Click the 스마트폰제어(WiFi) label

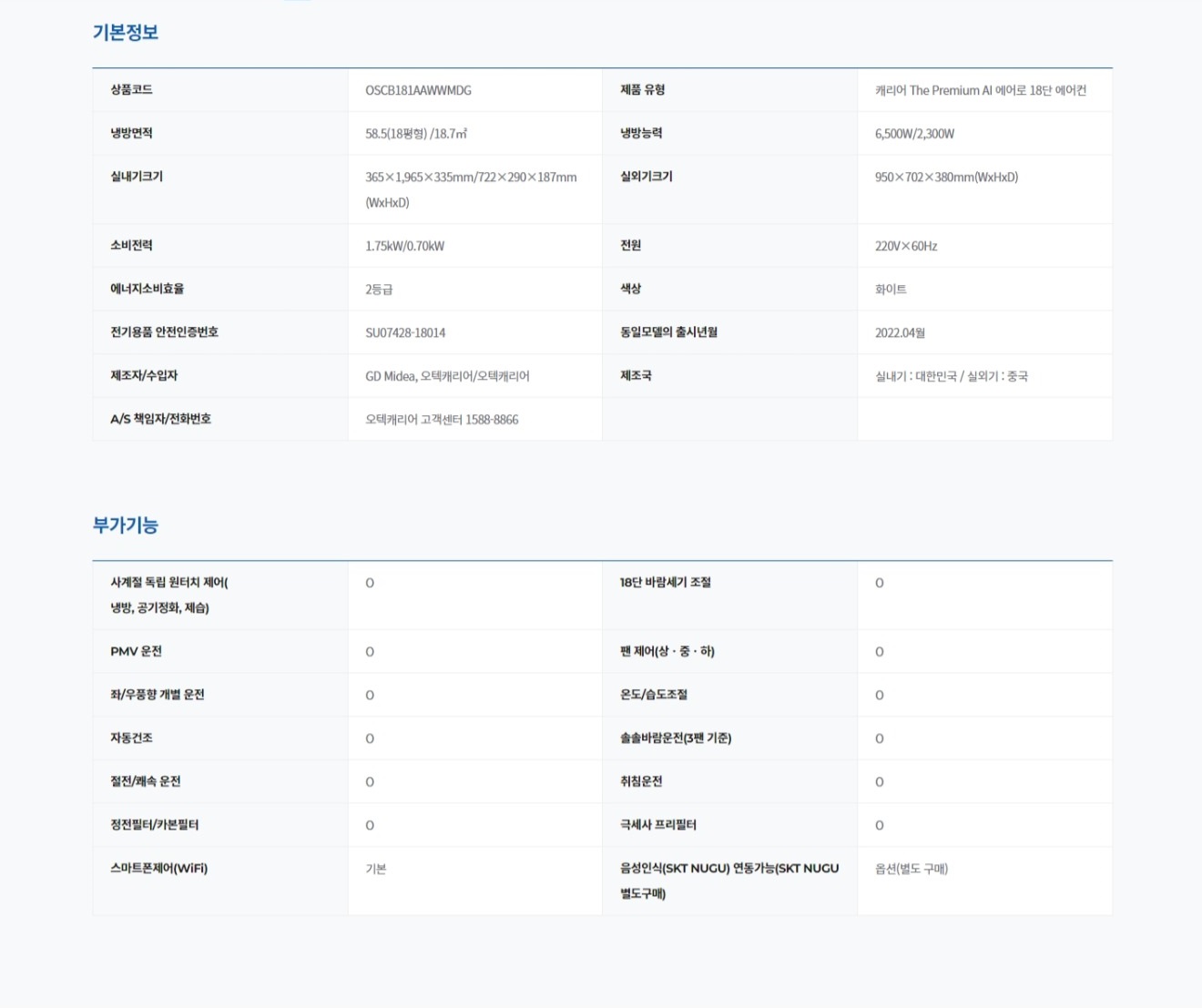tap(158, 868)
